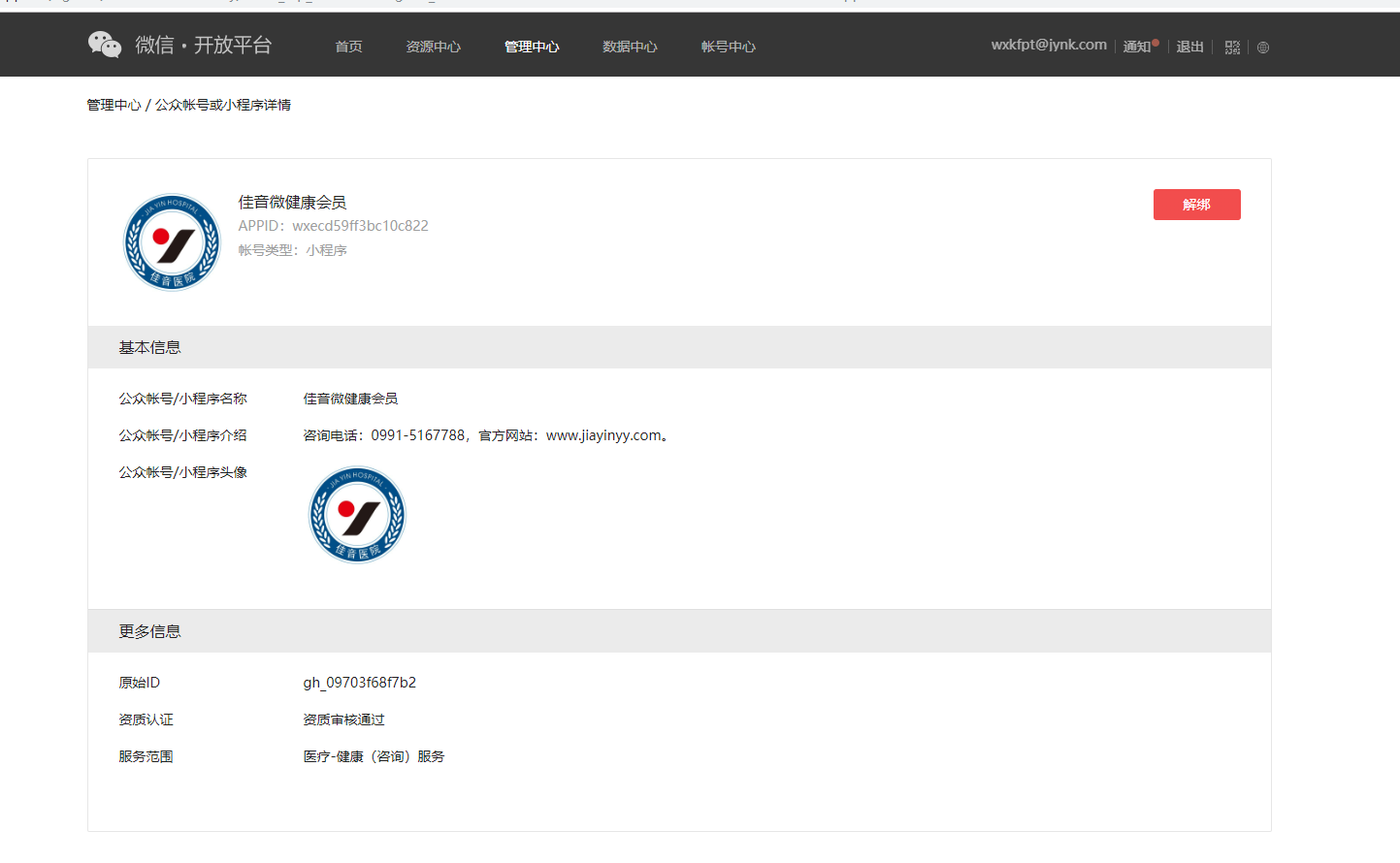Click the large hospital avatar beside APPID

pos(172,242)
